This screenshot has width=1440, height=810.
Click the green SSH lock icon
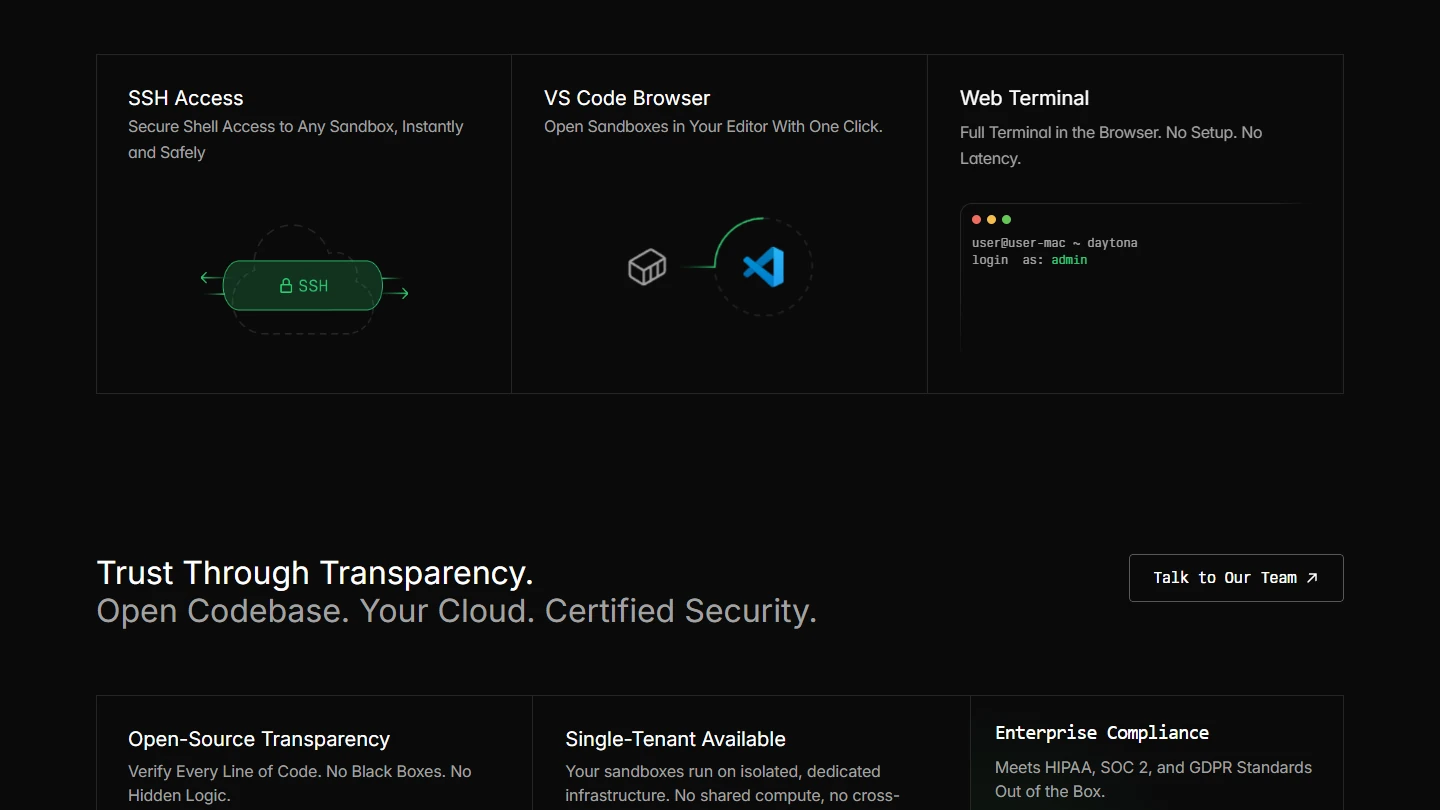coord(286,286)
